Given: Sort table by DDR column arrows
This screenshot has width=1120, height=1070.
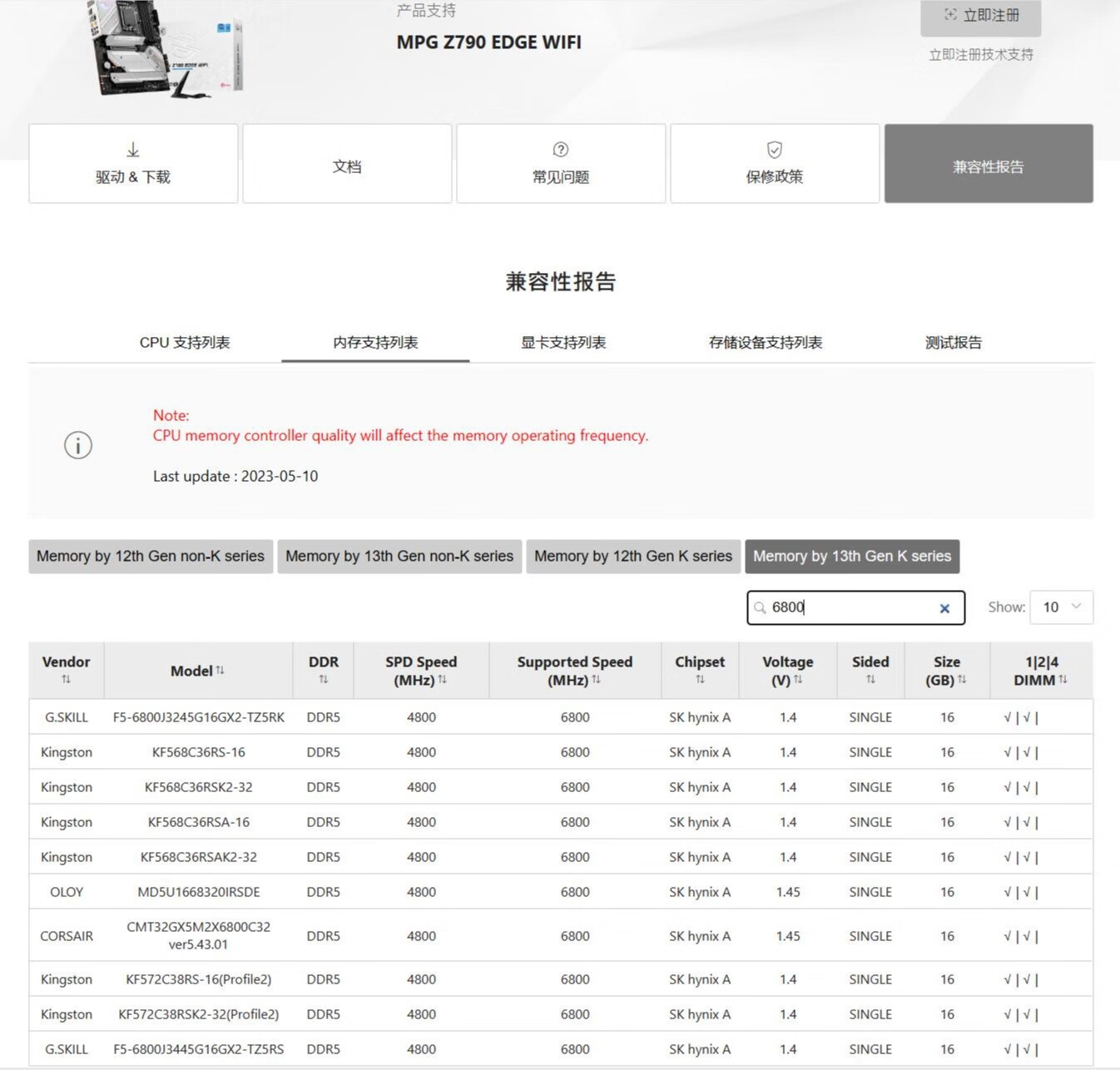Looking at the screenshot, I should [323, 680].
